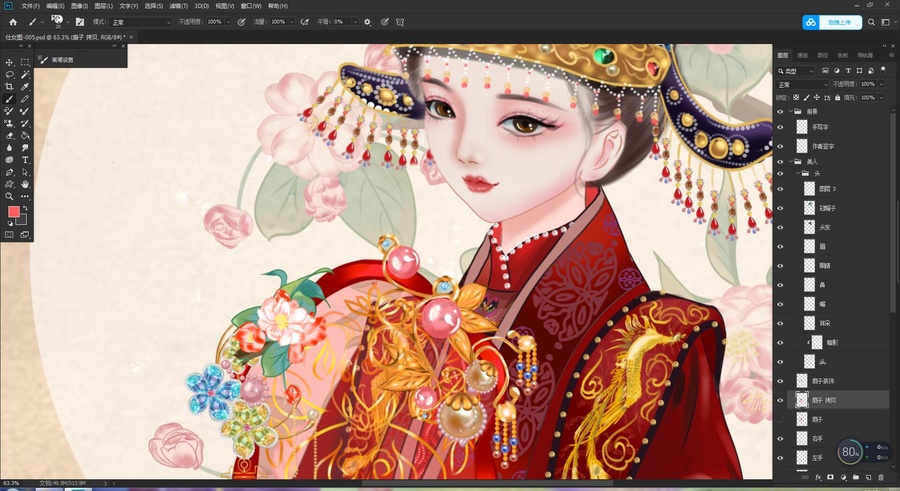
Task: Open the brush settings panel toggle icon
Action: coord(80,22)
